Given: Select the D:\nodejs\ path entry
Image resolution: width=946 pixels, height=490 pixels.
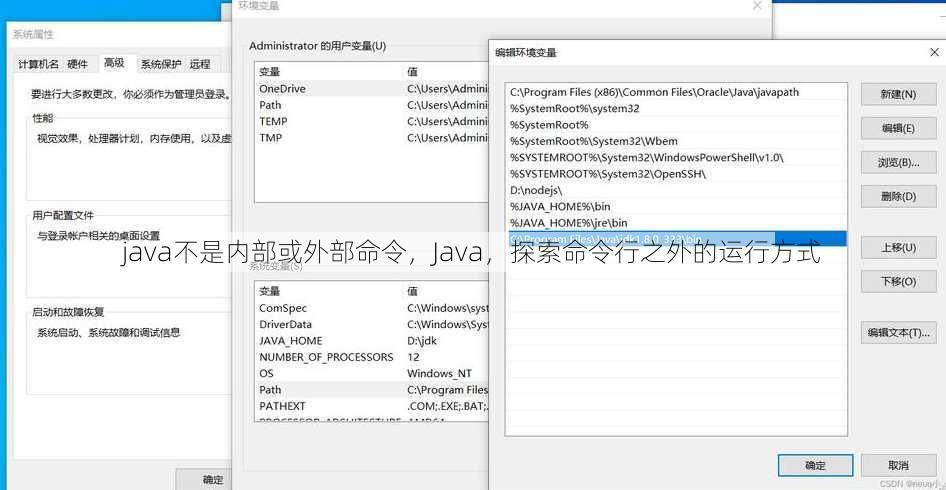Looking at the screenshot, I should pyautogui.click(x=678, y=190).
